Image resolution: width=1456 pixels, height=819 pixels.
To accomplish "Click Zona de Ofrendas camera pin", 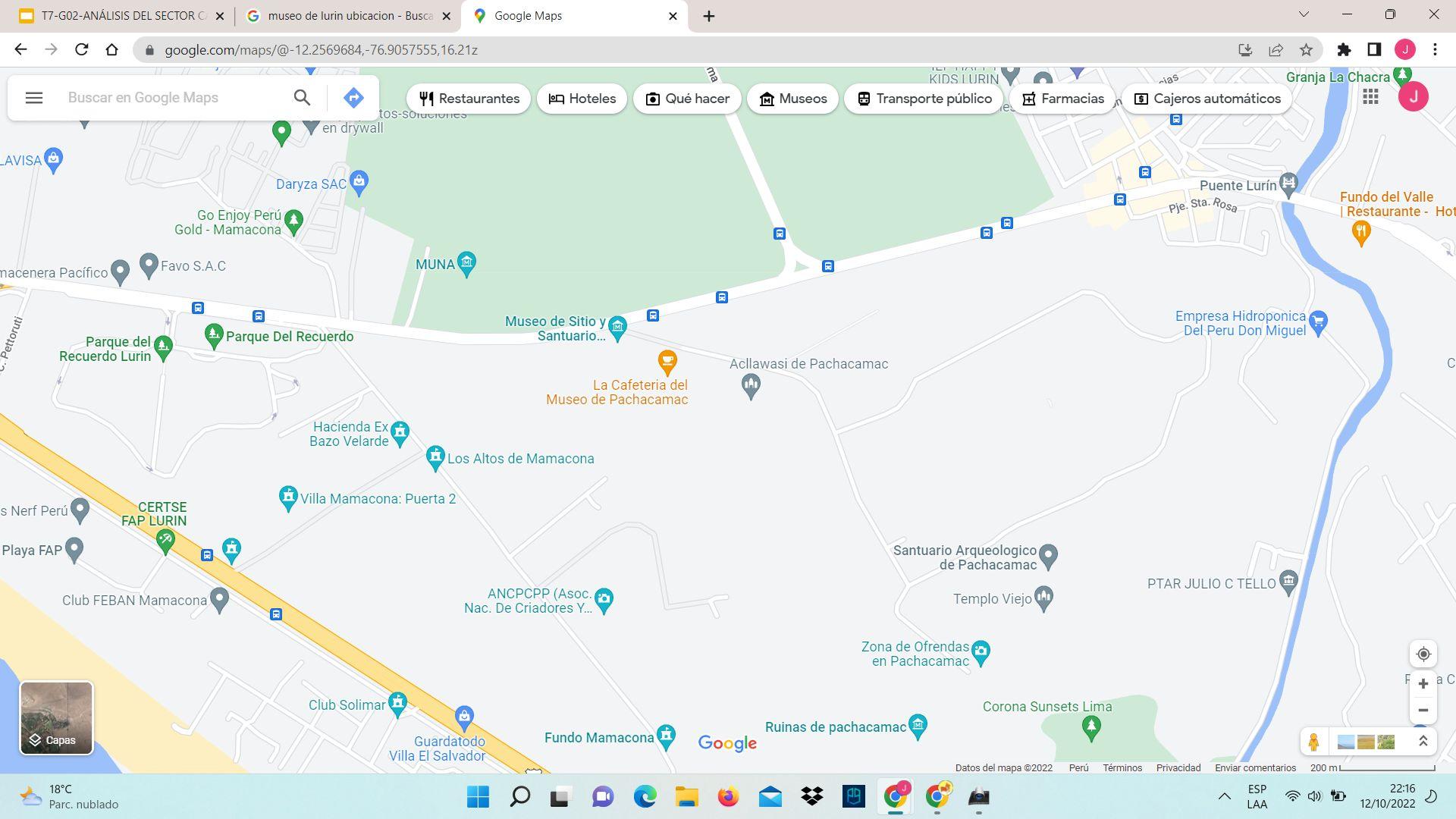I will point(981,652).
